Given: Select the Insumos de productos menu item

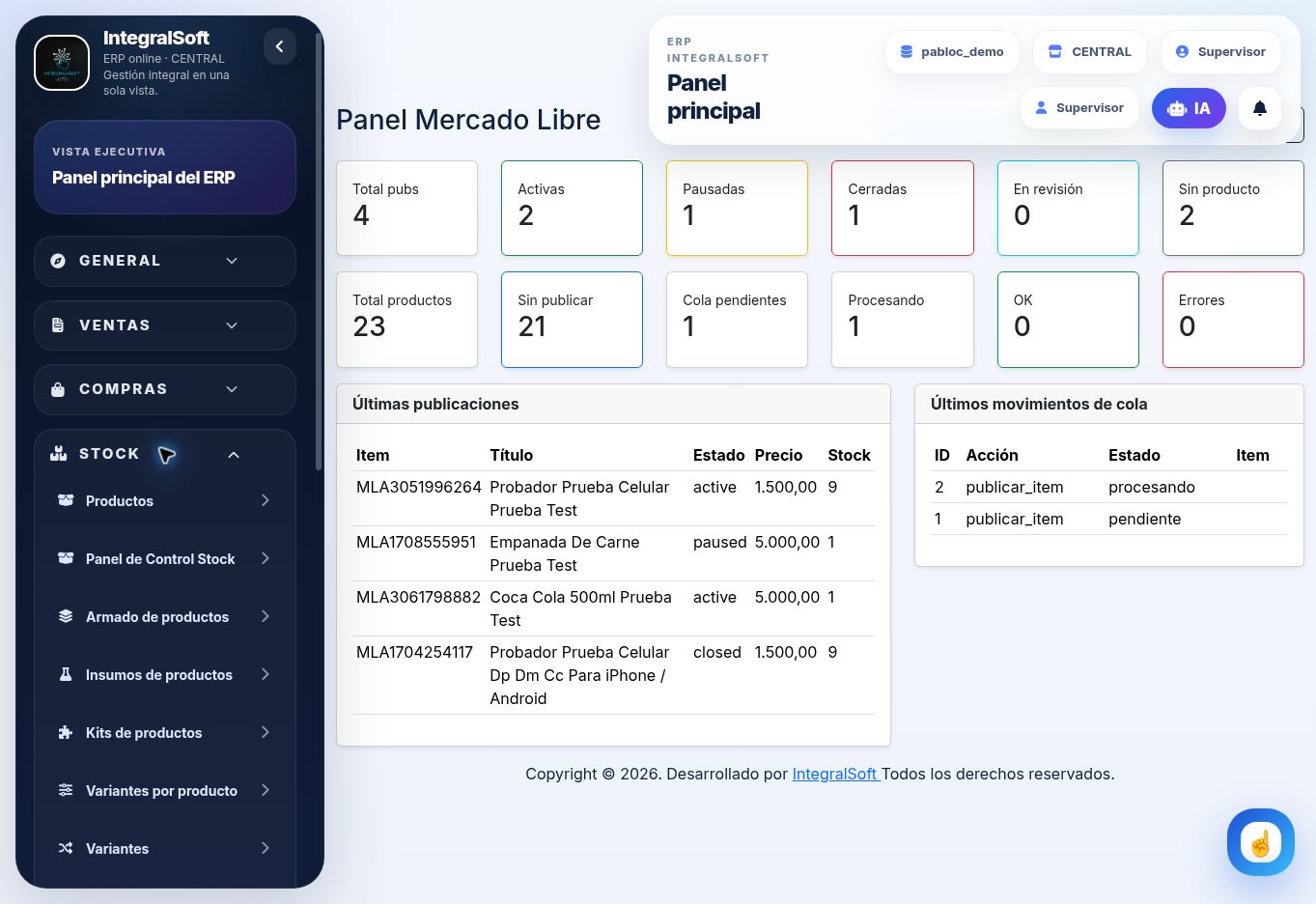Looking at the screenshot, I should 165,674.
